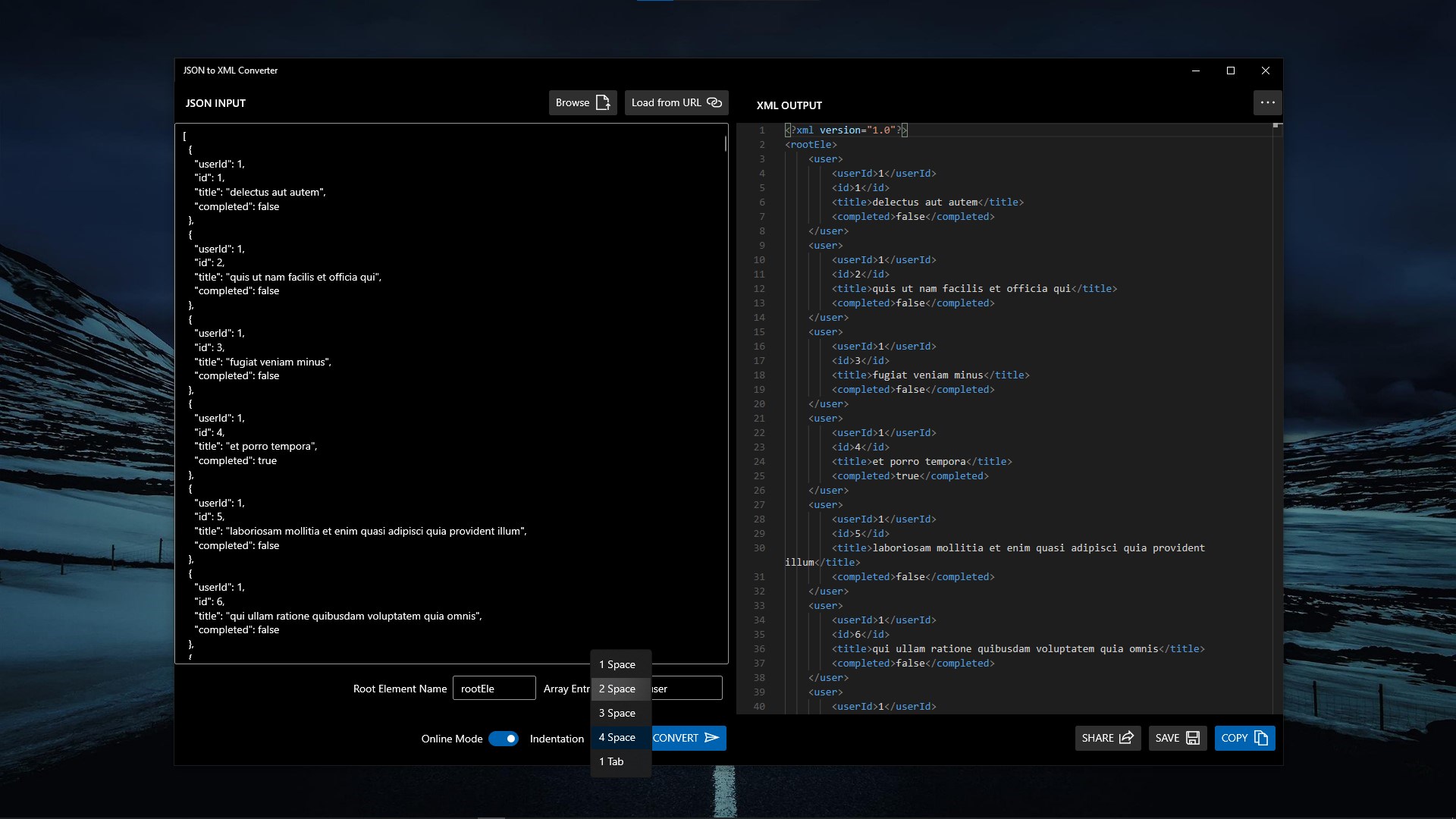
Task: Pick the 4 Space indentation entry
Action: click(617, 737)
